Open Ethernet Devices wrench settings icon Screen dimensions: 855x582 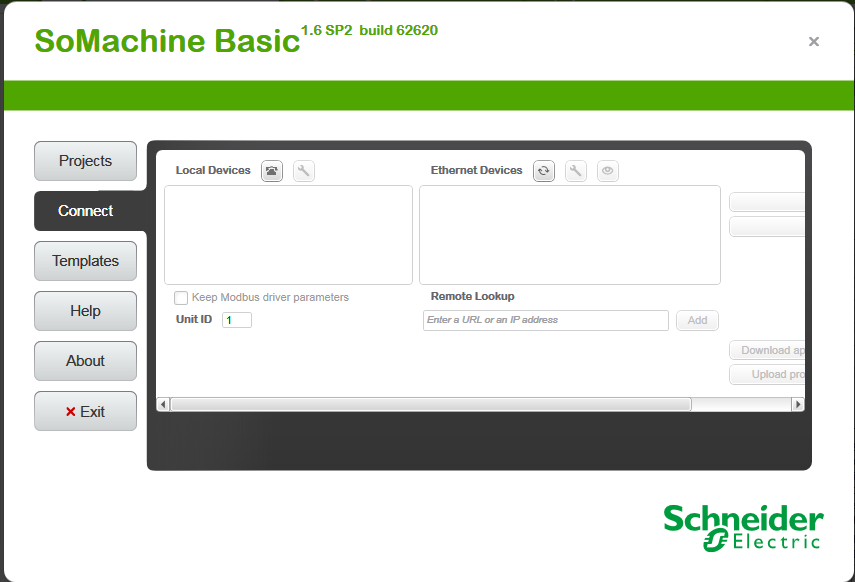point(575,170)
